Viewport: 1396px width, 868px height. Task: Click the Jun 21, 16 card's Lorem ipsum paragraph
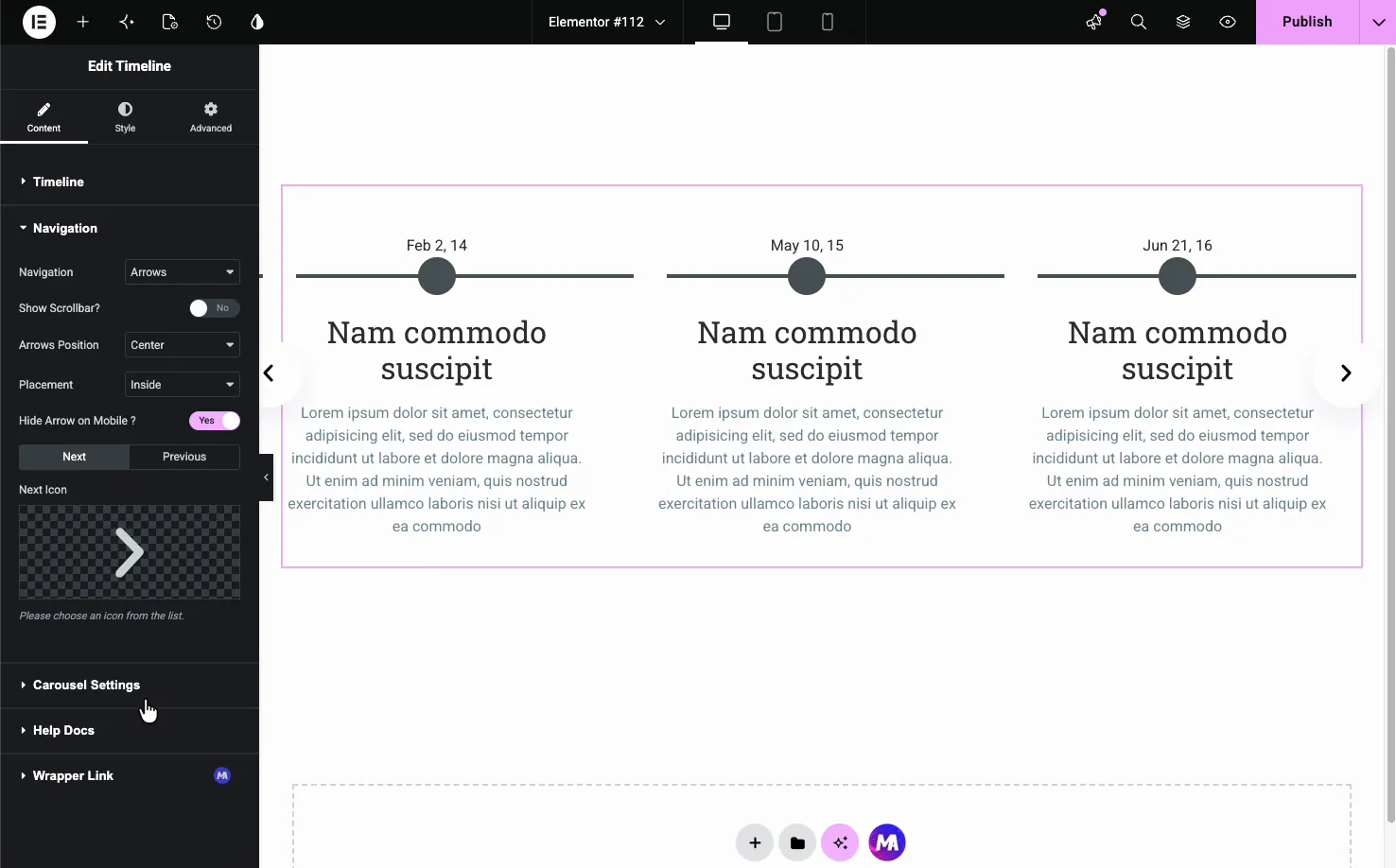pos(1178,470)
